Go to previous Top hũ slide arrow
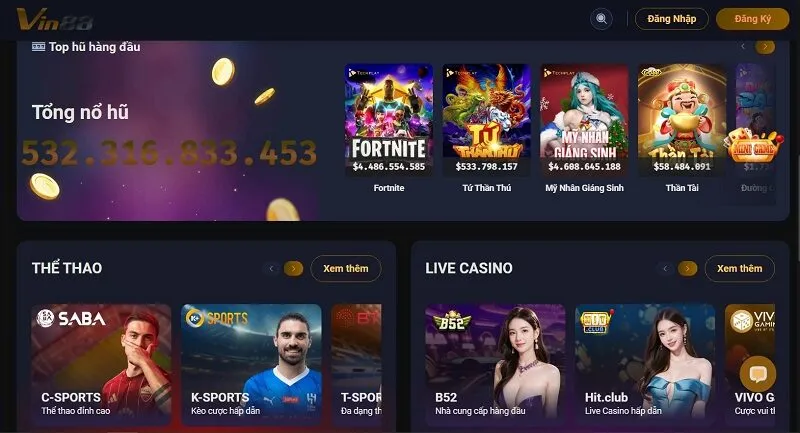 [743, 46]
